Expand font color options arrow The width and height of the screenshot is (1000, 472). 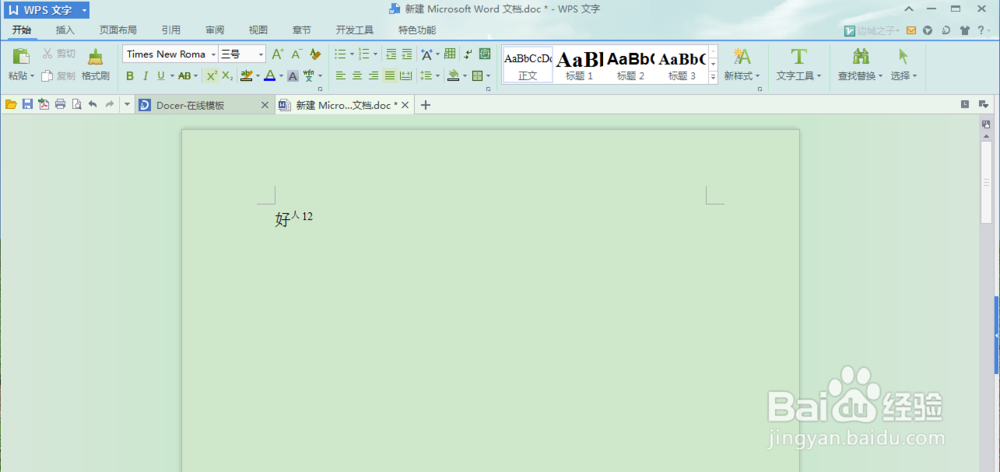click(x=281, y=76)
